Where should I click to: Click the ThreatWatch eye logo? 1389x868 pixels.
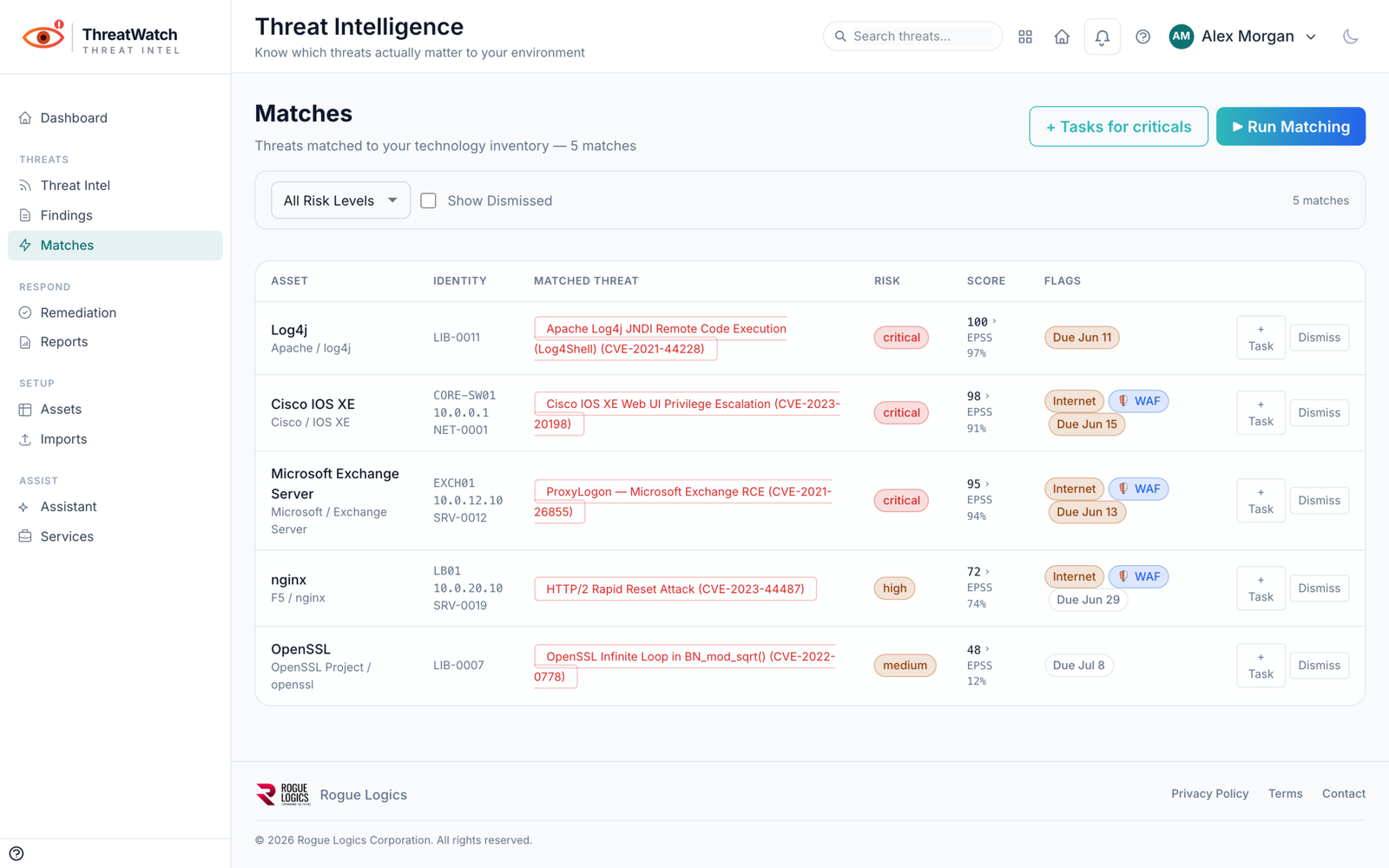[x=43, y=36]
